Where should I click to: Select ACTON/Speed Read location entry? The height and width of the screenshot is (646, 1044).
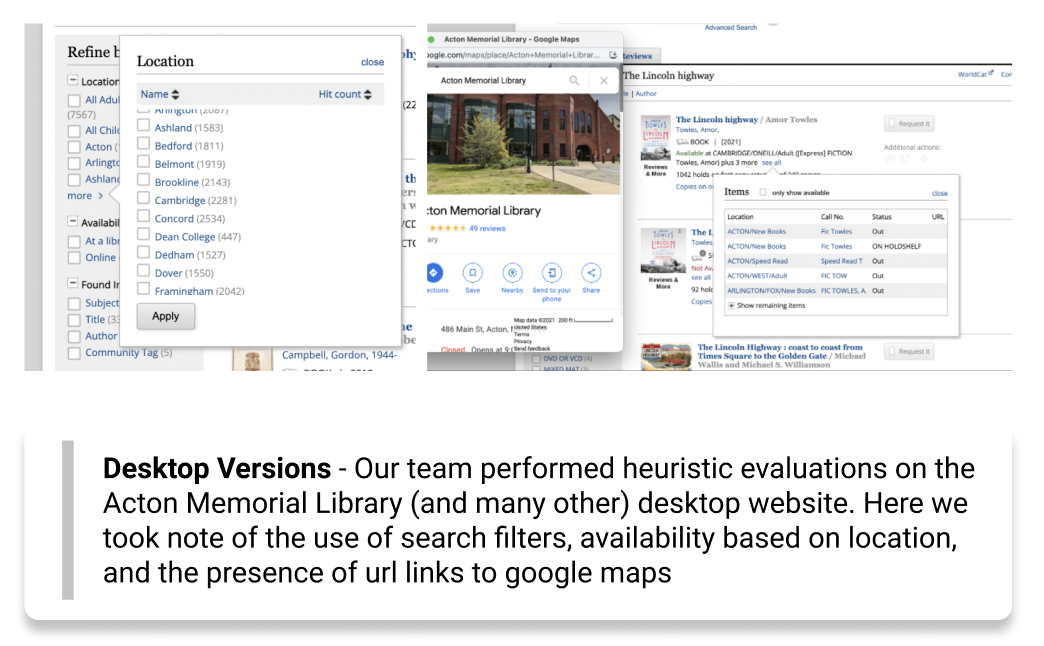coord(757,261)
